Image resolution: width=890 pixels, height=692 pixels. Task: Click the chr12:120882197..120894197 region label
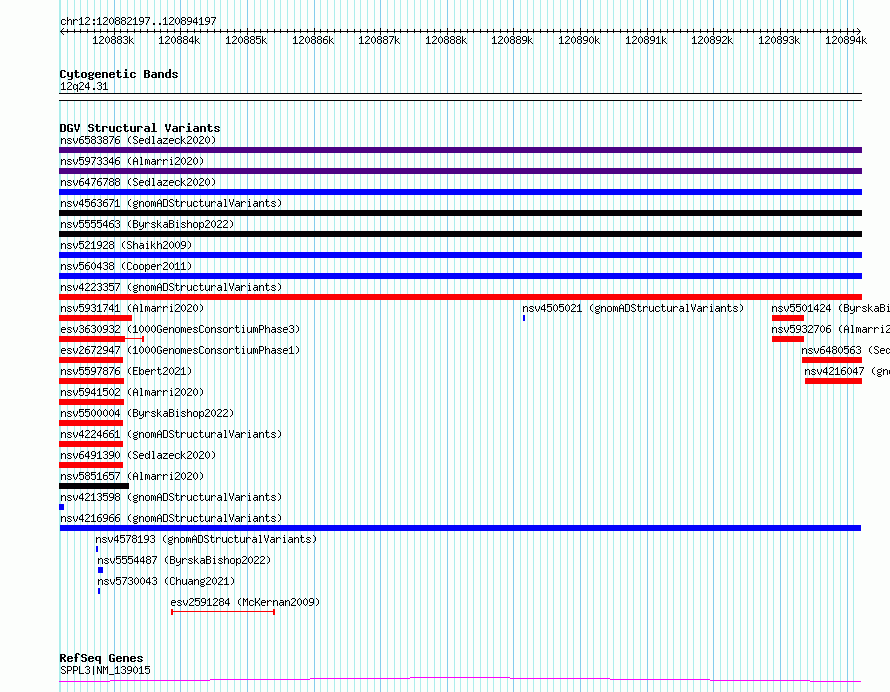(138, 21)
